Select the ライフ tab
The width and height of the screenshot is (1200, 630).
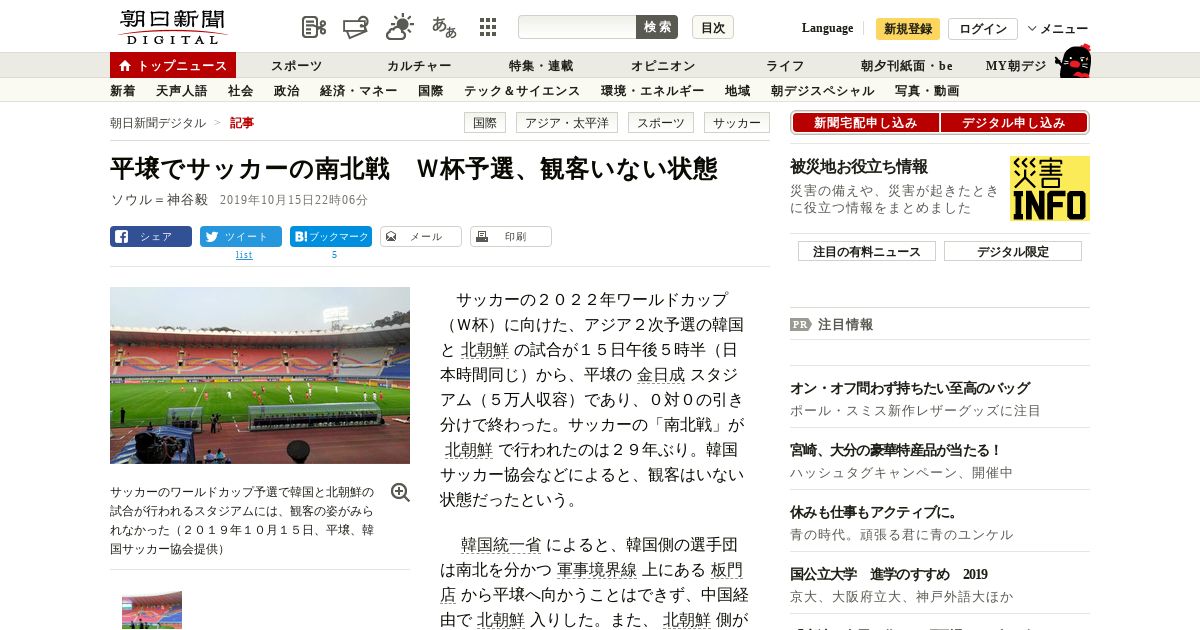(x=785, y=66)
